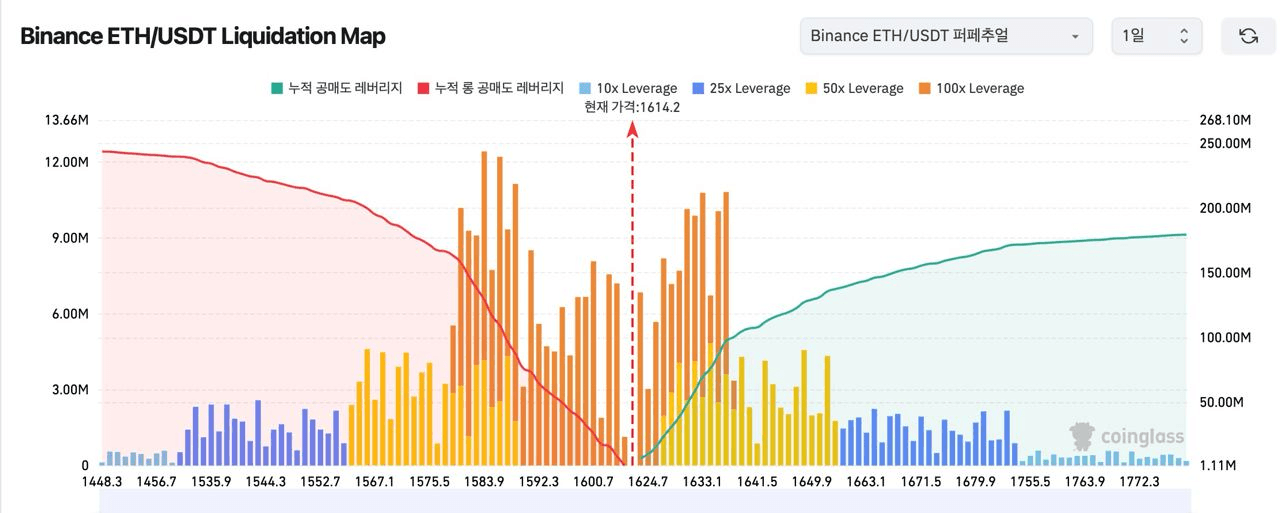Toggle the 누적 롱 공매도 레버리지 legend item
1280x513 pixels.
[x=491, y=88]
